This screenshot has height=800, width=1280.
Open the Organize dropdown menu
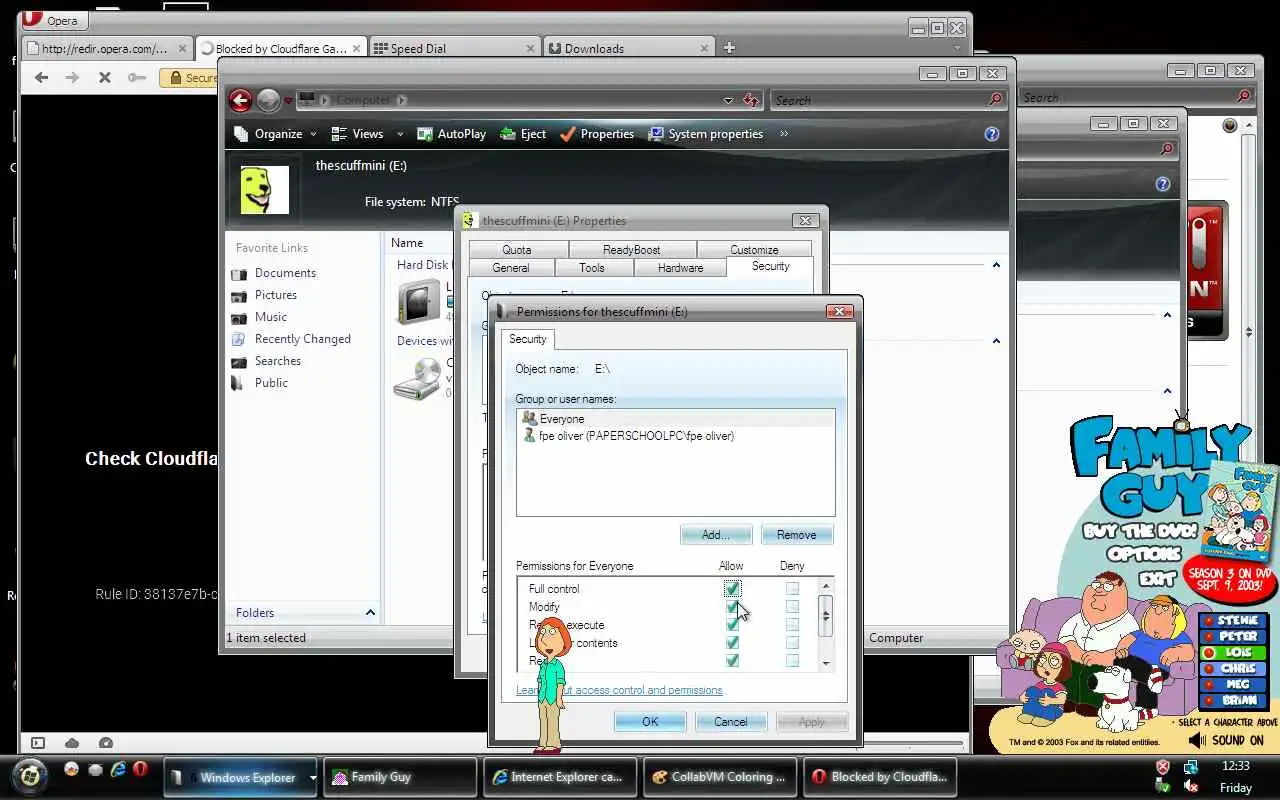pyautogui.click(x=275, y=134)
